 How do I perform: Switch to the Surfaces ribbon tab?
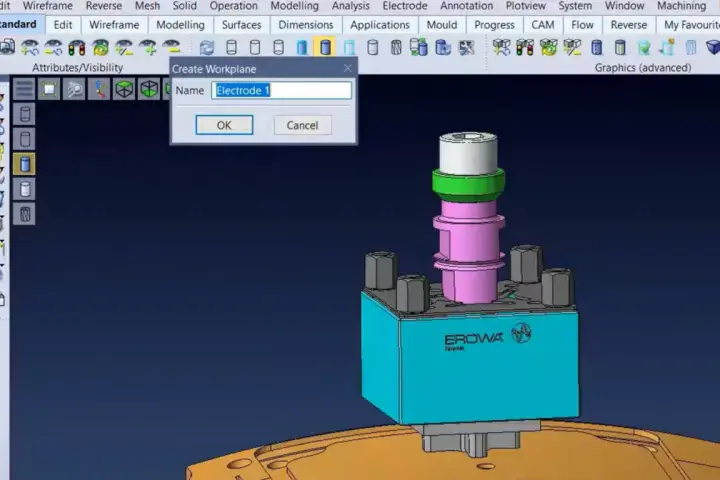(x=242, y=25)
